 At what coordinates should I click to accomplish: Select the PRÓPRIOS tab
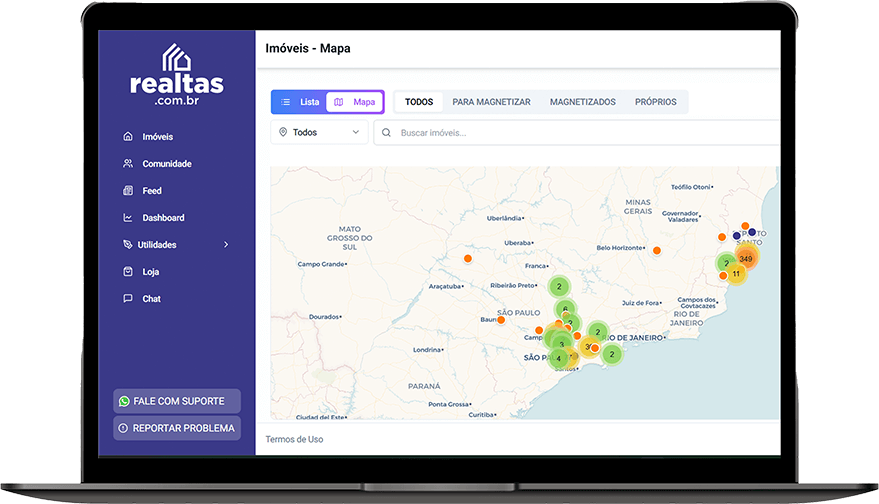(x=655, y=102)
